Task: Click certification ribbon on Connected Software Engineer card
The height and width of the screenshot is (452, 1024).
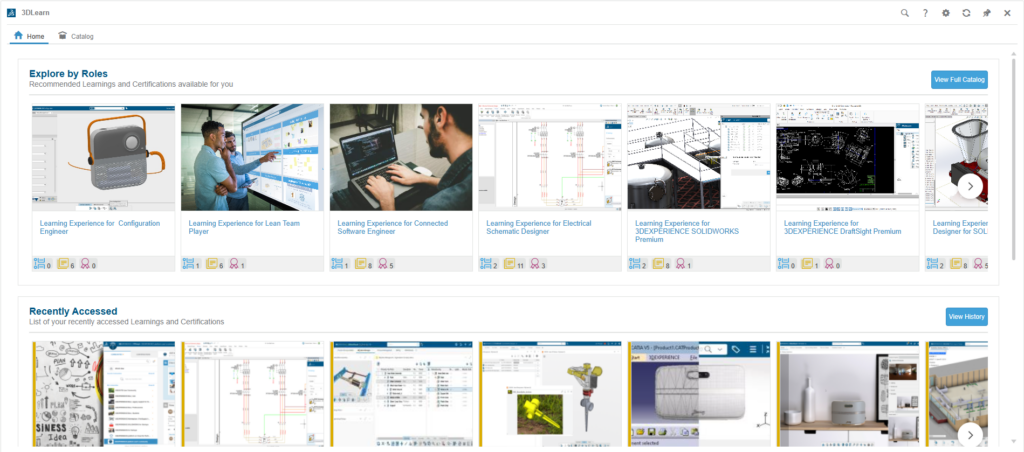Action: (x=383, y=264)
